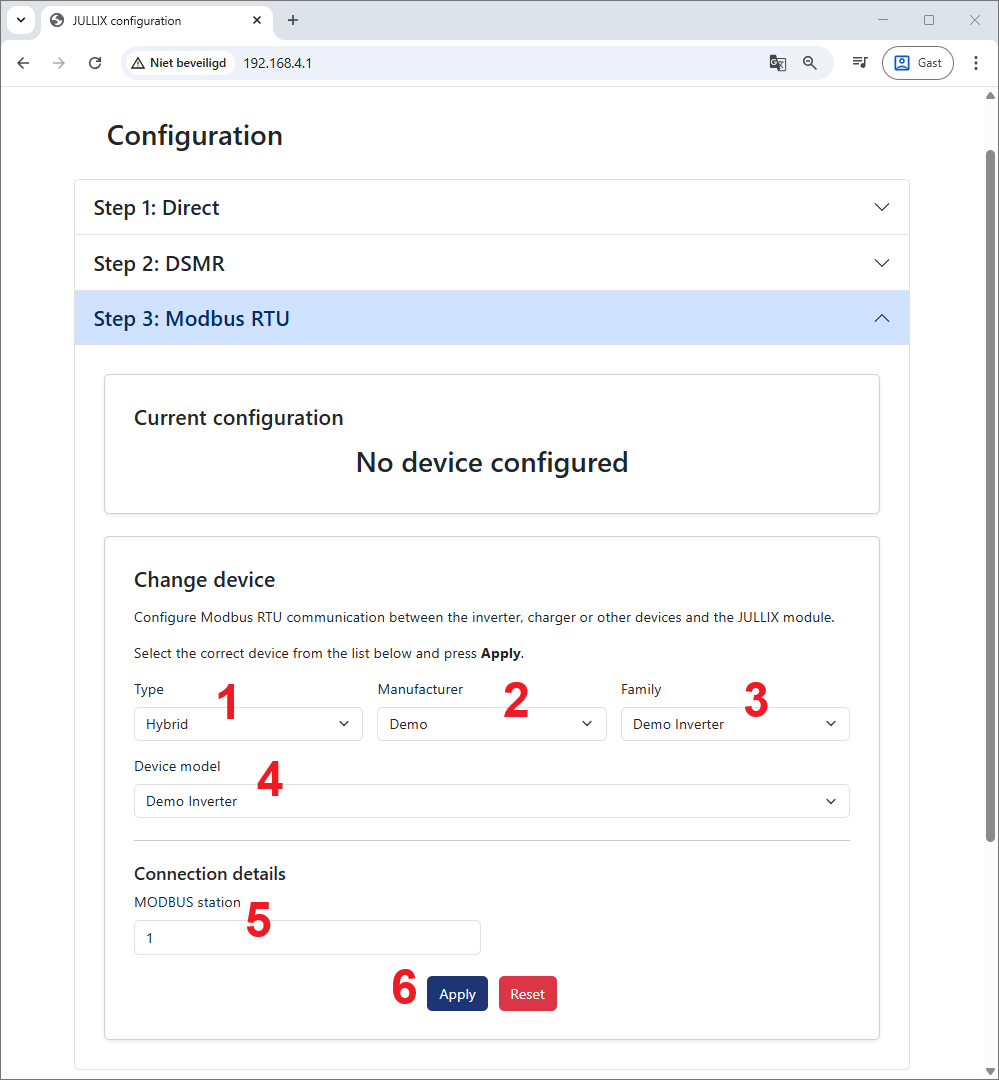Click the translate page icon

point(777,63)
